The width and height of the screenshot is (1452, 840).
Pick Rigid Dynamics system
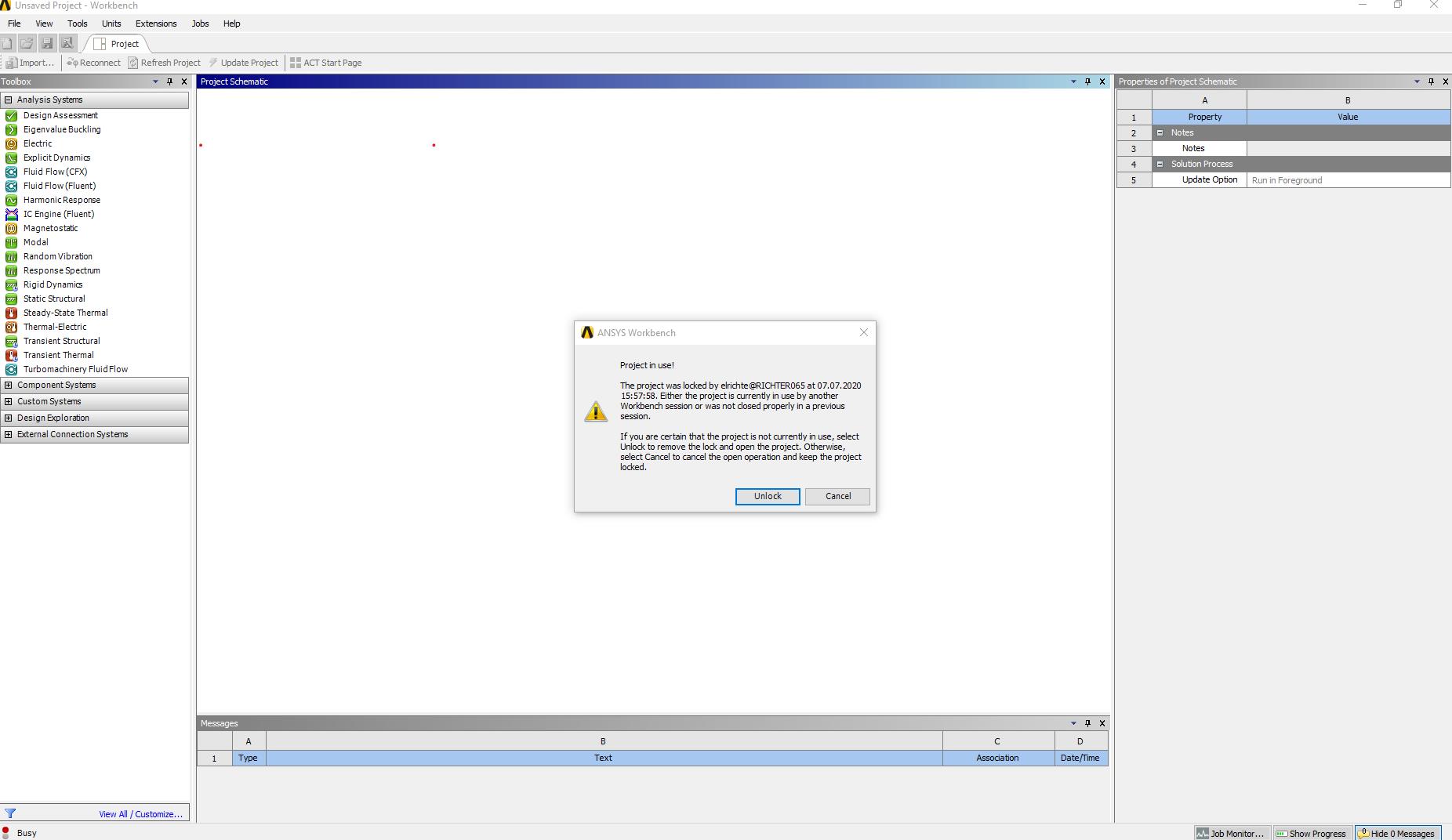coord(53,284)
